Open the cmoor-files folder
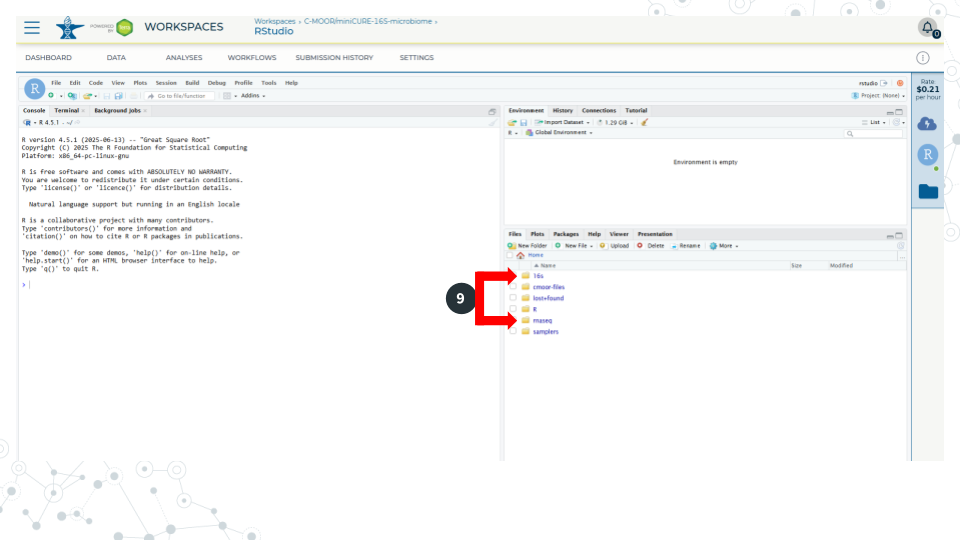Image resolution: width=960 pixels, height=540 pixels. pos(549,287)
